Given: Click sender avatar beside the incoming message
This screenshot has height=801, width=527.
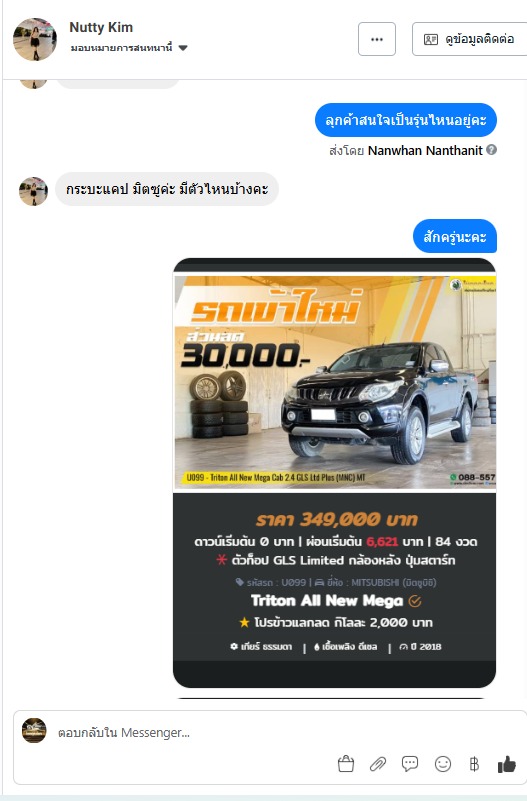Looking at the screenshot, I should point(34,191).
